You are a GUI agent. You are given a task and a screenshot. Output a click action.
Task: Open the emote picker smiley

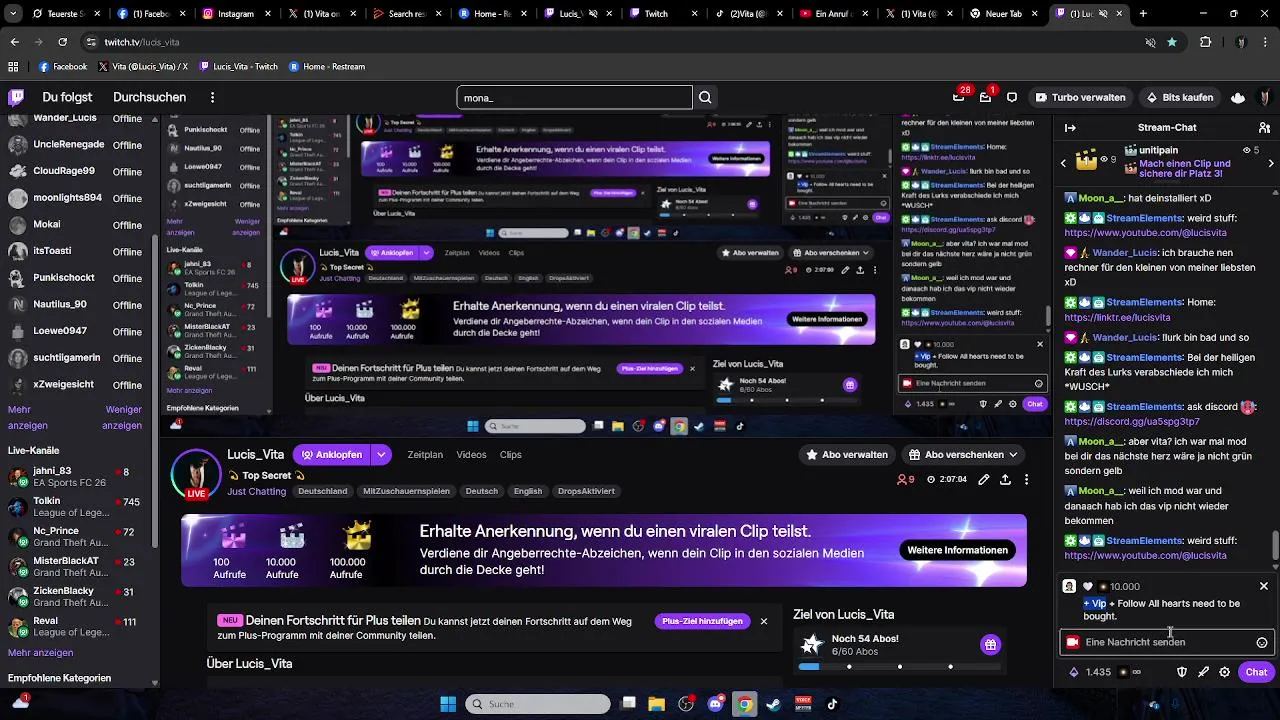(x=1262, y=642)
